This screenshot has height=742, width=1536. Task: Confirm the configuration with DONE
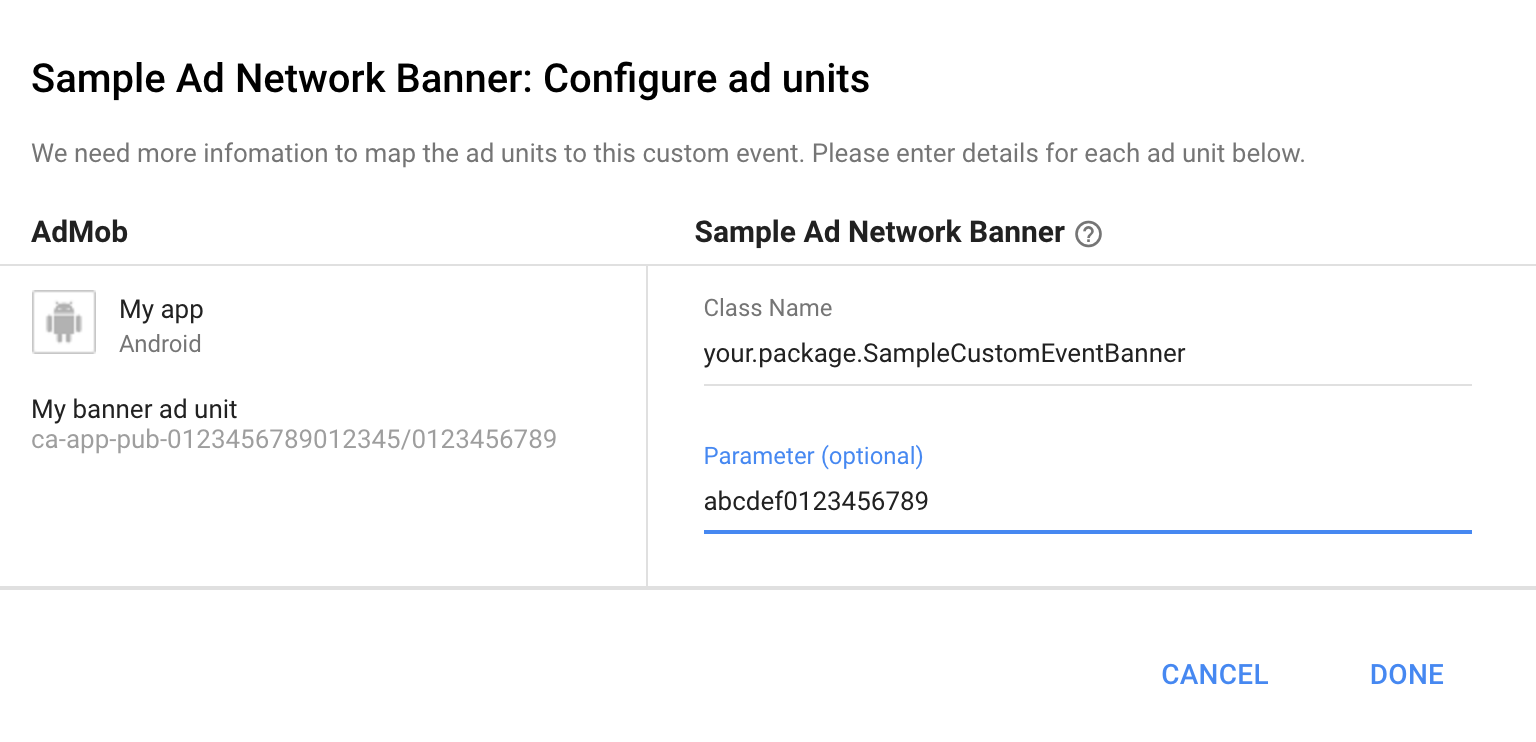click(x=1406, y=674)
